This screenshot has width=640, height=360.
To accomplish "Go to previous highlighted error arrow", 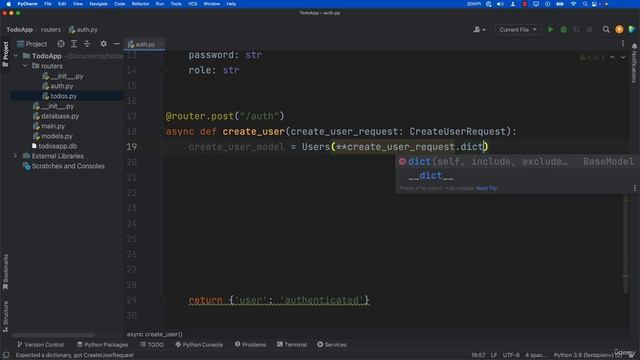I will click(612, 58).
